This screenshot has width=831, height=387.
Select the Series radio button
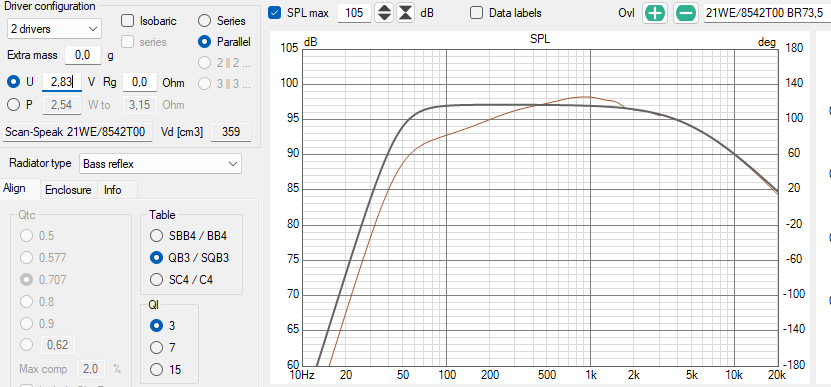click(x=204, y=21)
